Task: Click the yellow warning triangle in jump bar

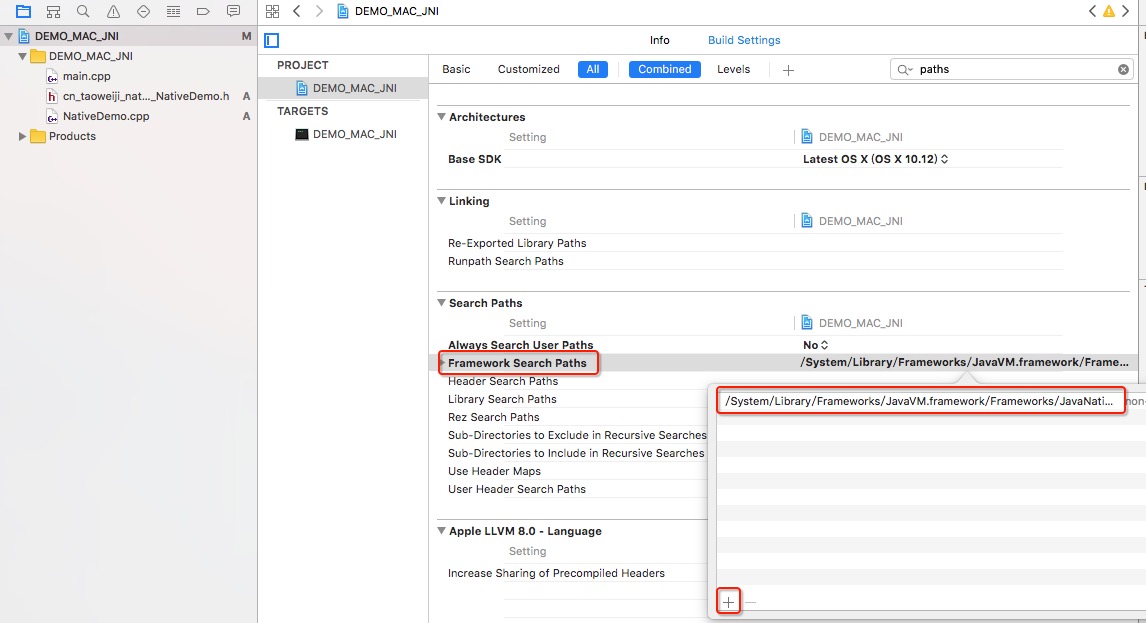Action: (1109, 11)
